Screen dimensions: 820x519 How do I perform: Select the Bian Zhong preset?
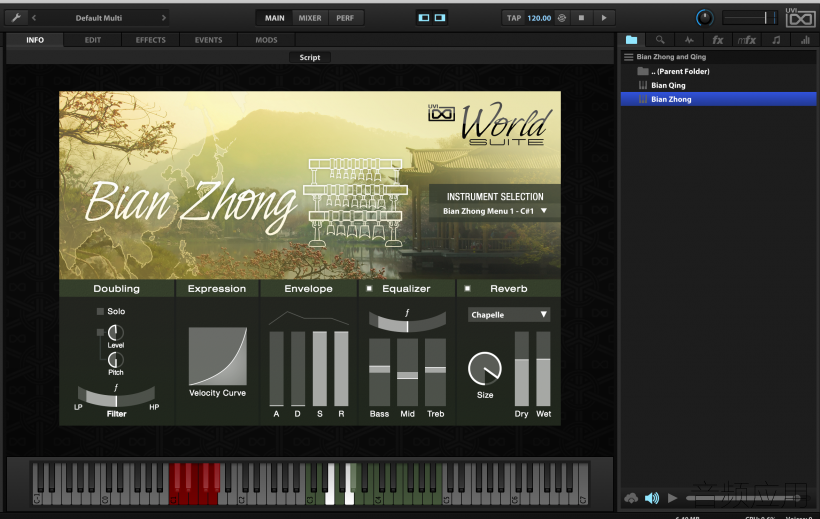point(719,99)
